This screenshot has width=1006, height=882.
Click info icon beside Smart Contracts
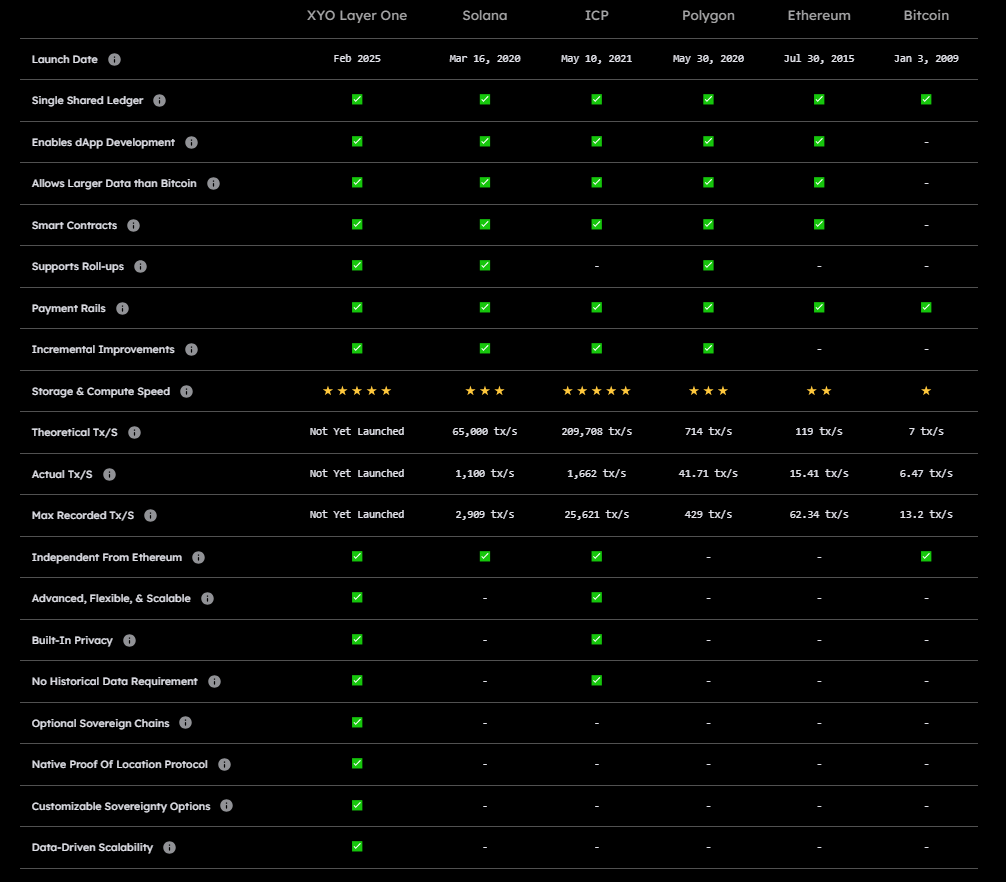pos(133,225)
